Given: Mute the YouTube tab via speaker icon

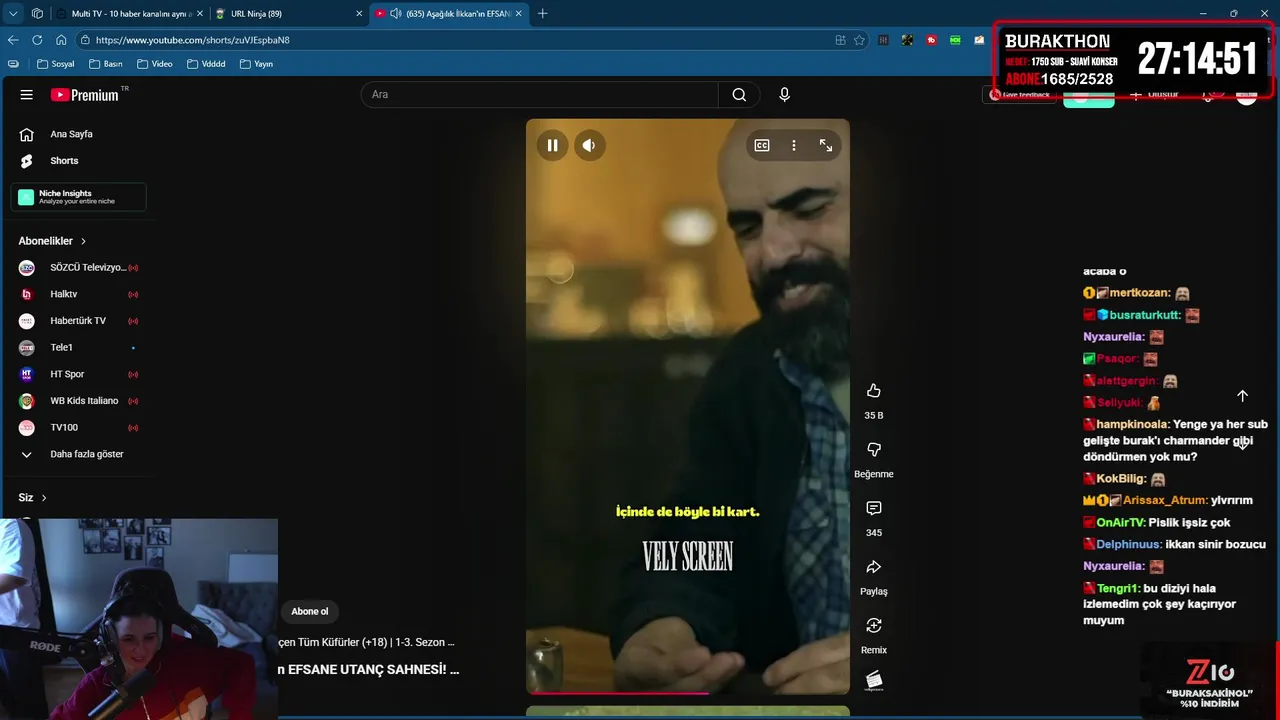Looking at the screenshot, I should point(396,13).
